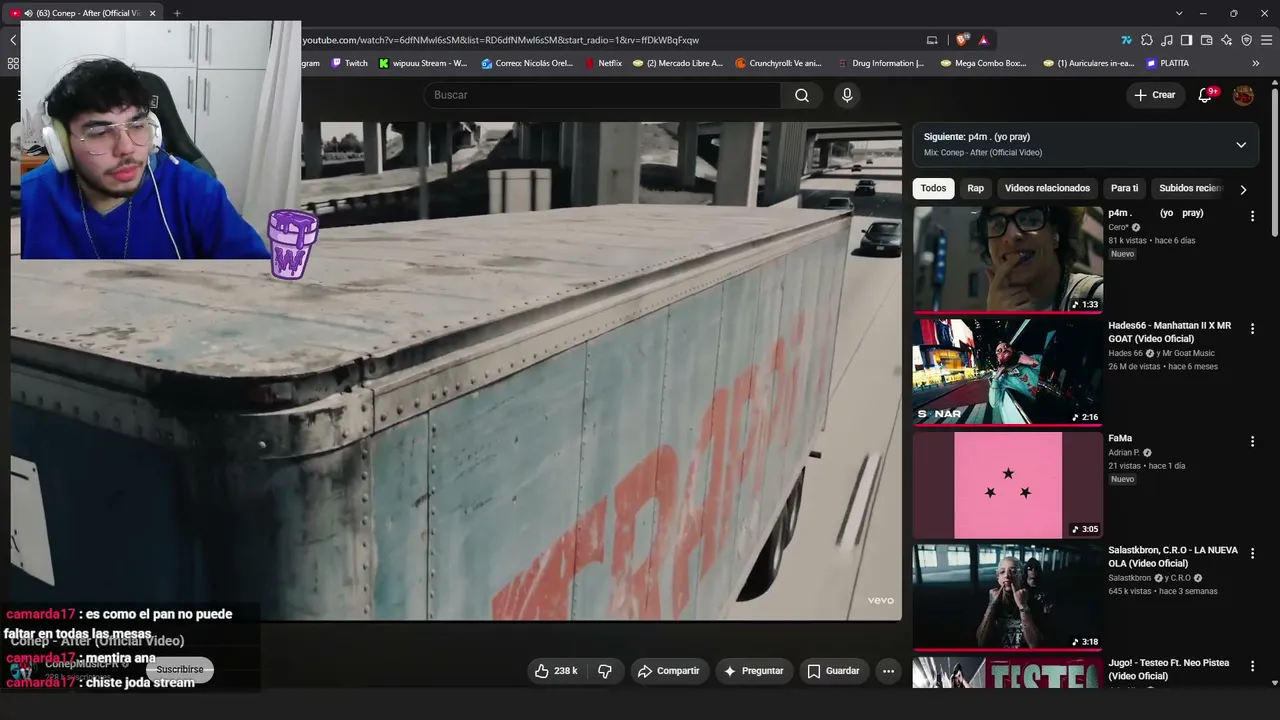Focus the Buscar search field
The height and width of the screenshot is (720, 1280).
pos(603,95)
